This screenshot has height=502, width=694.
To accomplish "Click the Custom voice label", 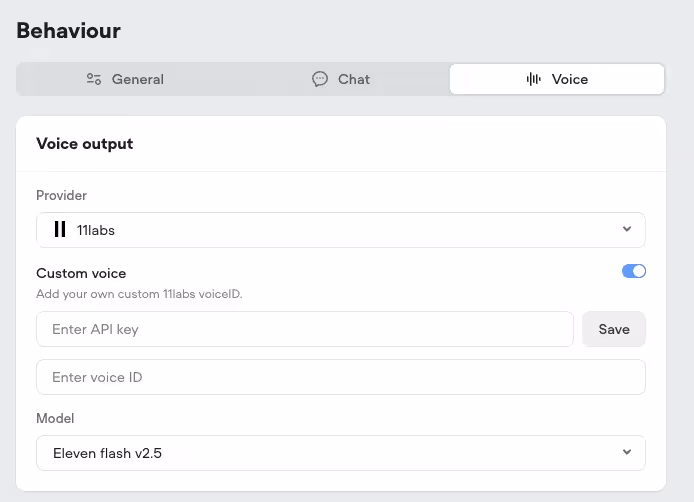I will 81,273.
